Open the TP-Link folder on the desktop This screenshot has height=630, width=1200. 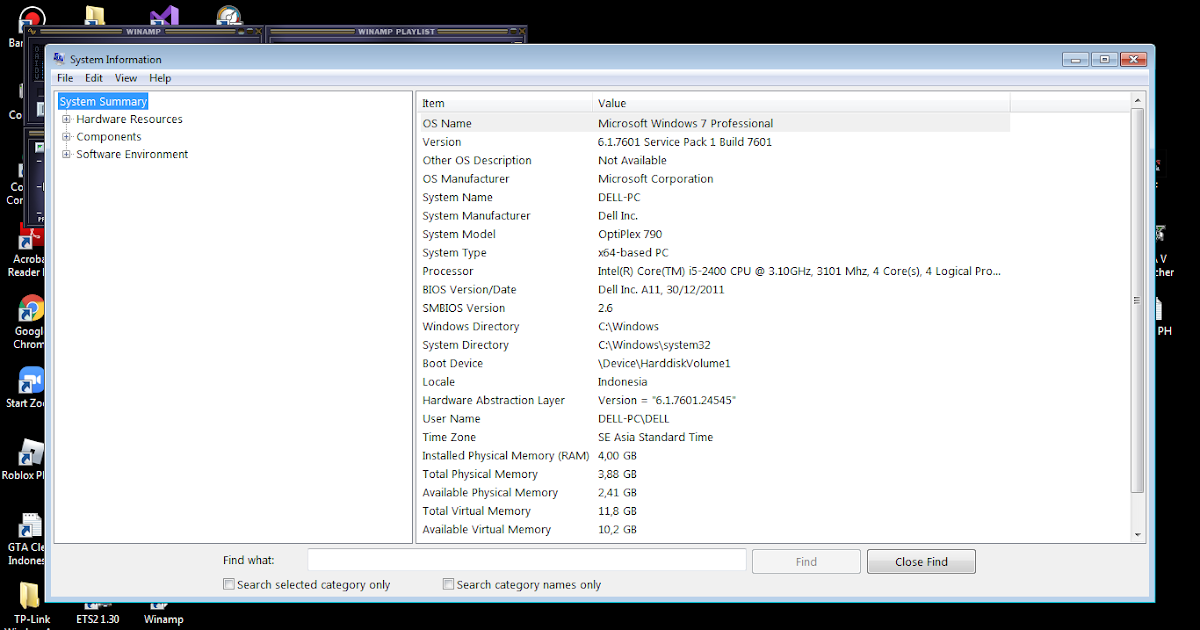click(31, 595)
